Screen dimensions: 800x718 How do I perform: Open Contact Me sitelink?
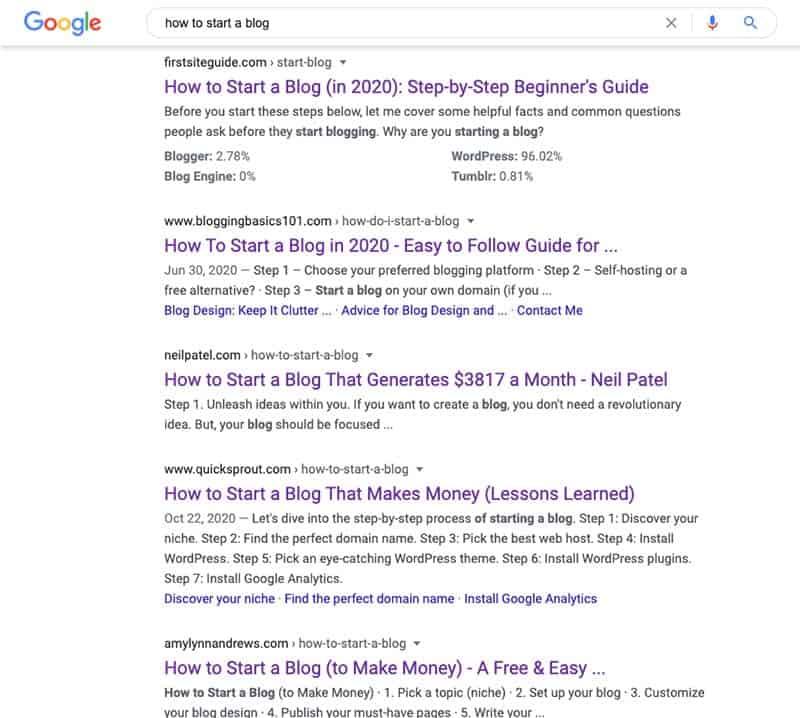point(549,310)
